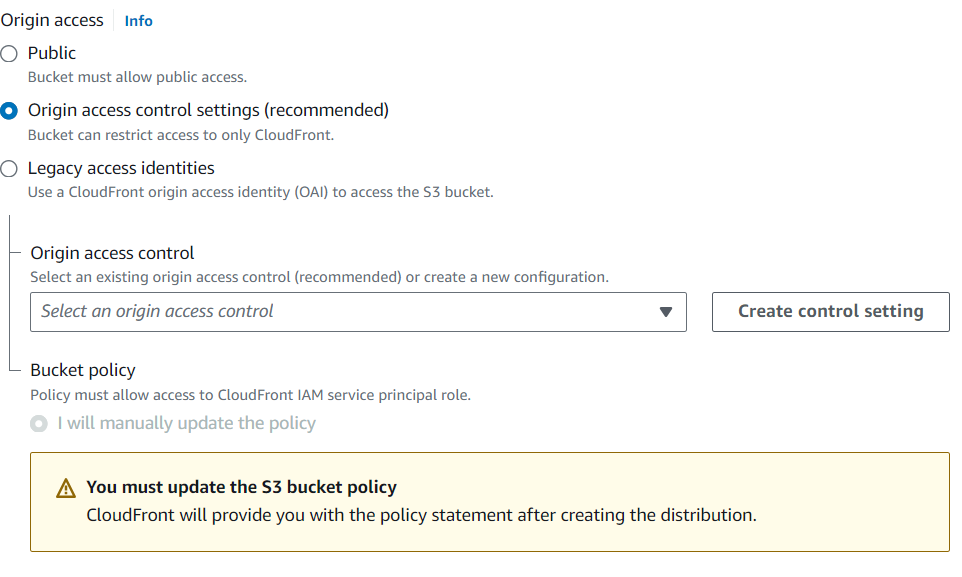The width and height of the screenshot is (962, 577).
Task: Click 'Bucket can restrict access to only CloudFront' text
Action: tap(181, 135)
